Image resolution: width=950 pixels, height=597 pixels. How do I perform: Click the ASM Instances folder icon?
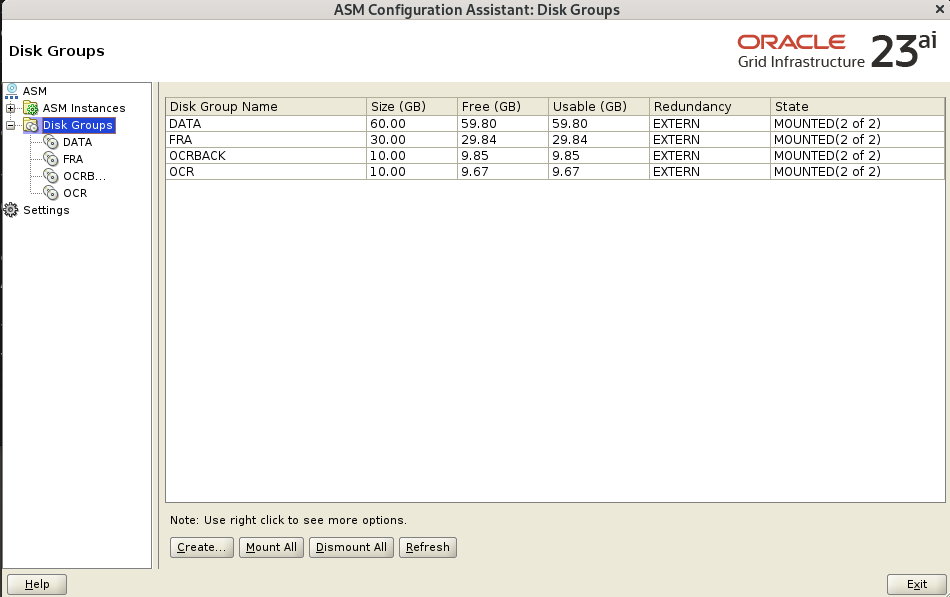click(x=31, y=108)
